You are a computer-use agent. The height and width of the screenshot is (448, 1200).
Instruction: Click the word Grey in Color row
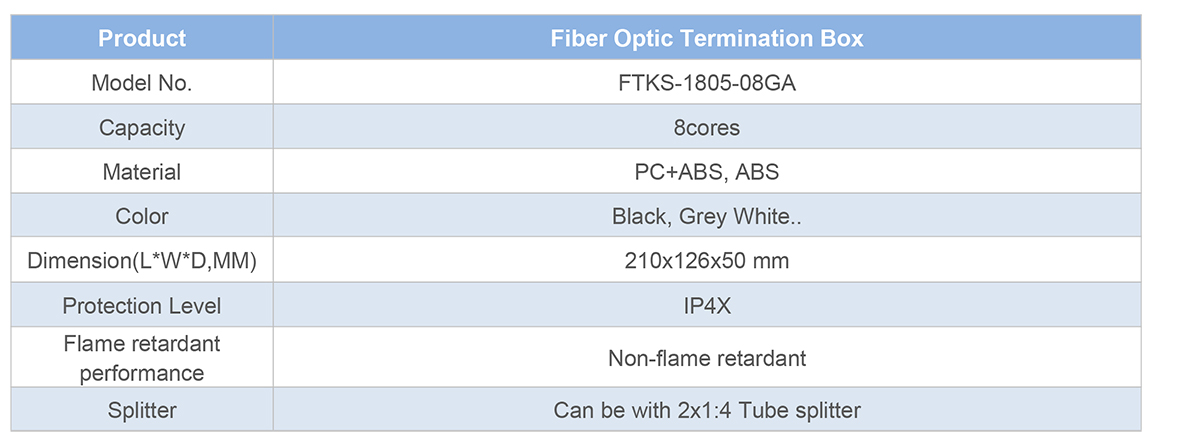(x=704, y=217)
